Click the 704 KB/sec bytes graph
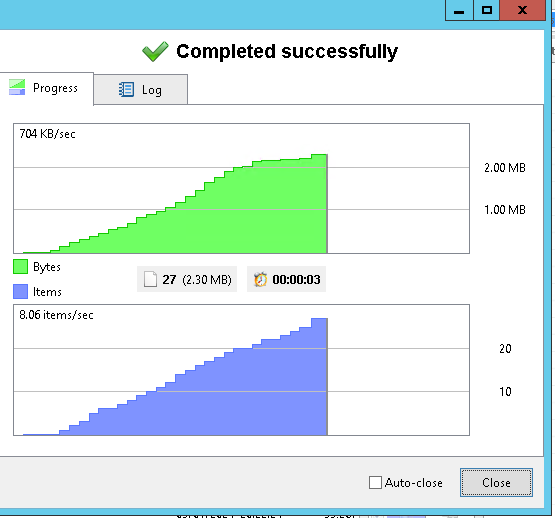 241,188
